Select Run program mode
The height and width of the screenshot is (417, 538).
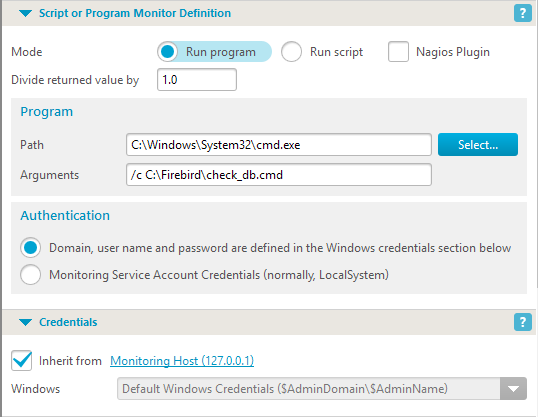168,52
